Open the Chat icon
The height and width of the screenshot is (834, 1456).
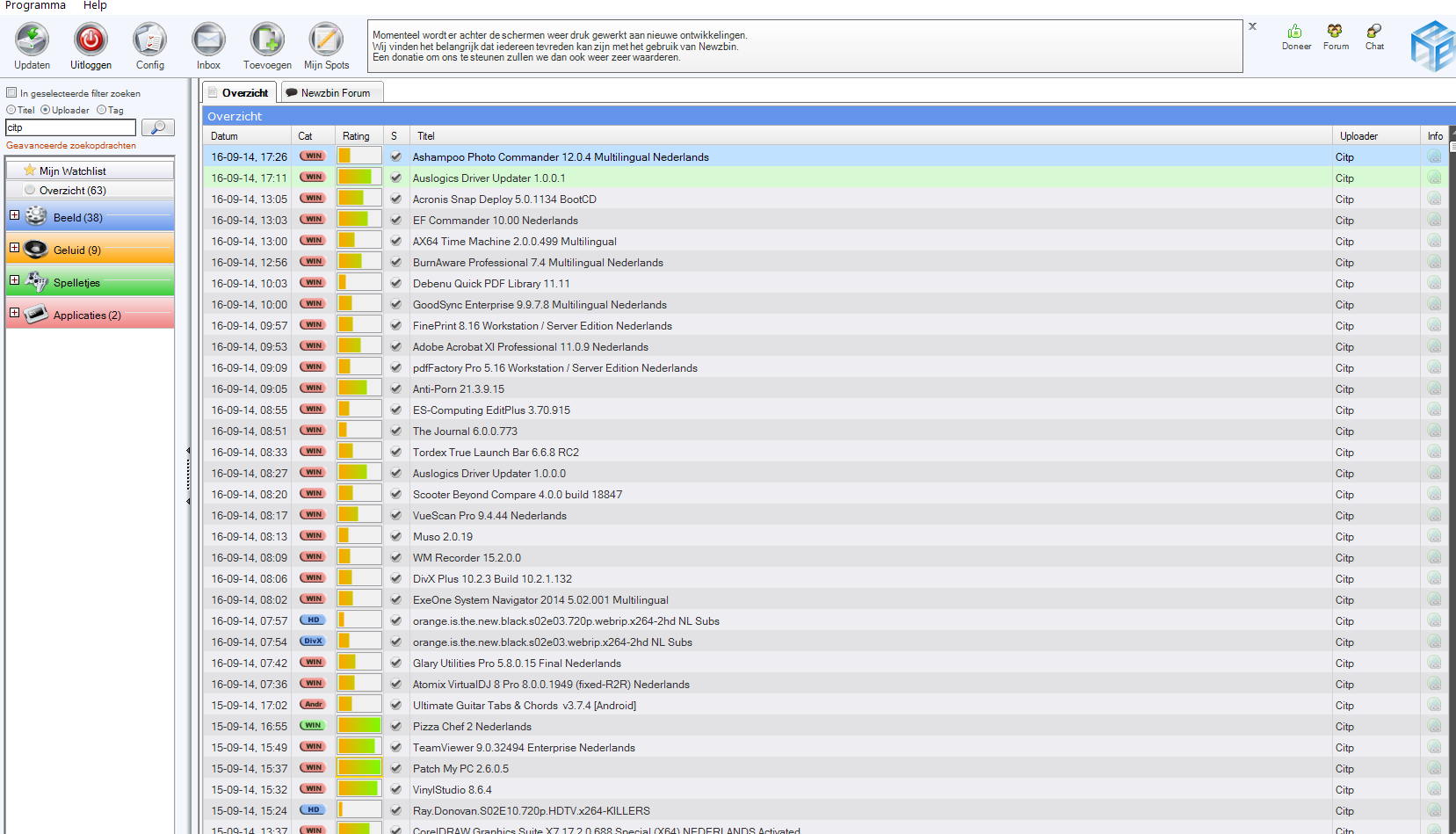coord(1374,32)
